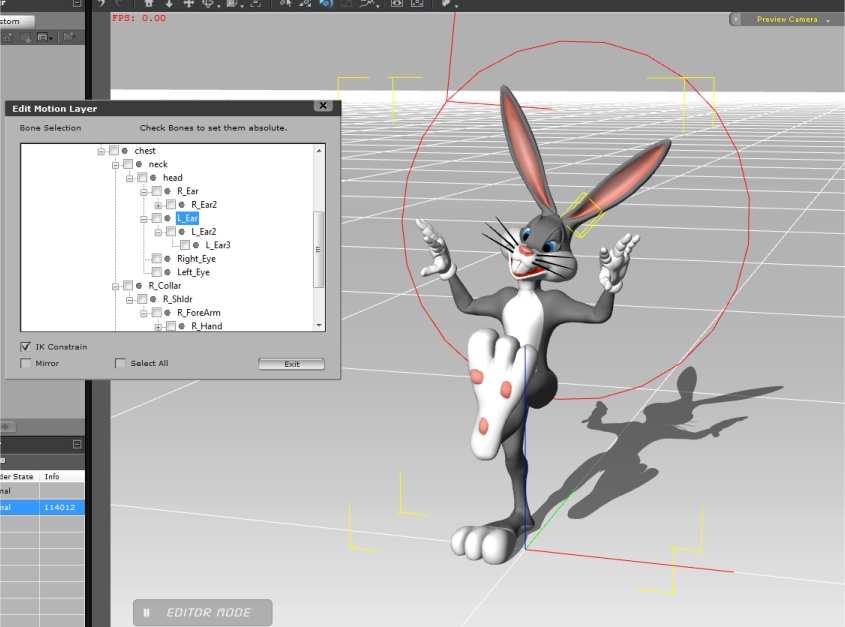The height and width of the screenshot is (627, 845).
Task: Select the L_Ear3 bone label
Action: point(218,245)
